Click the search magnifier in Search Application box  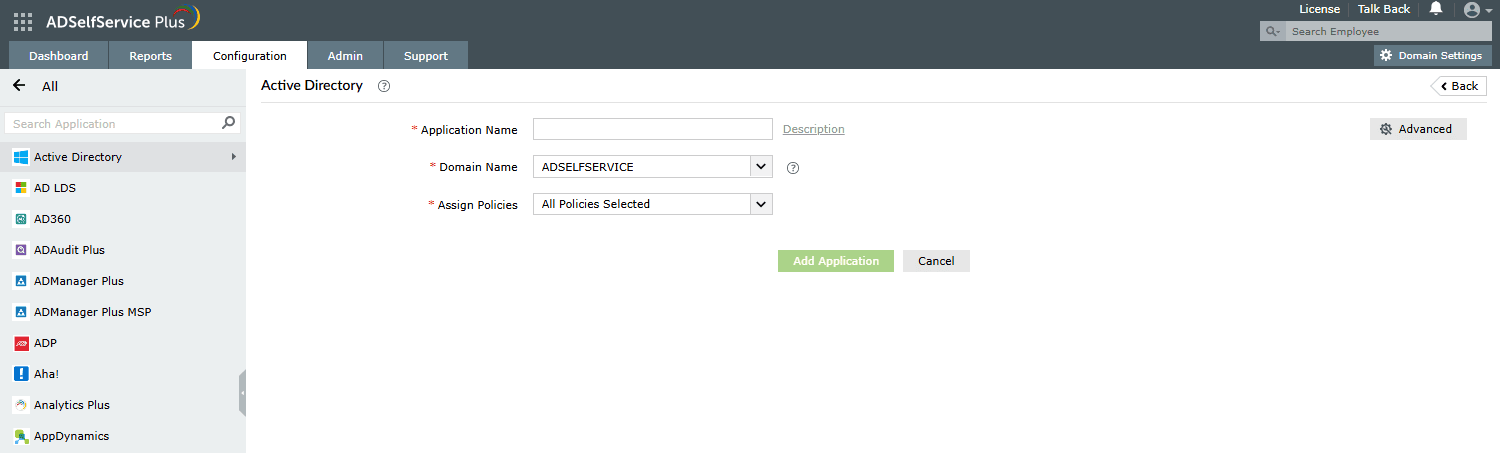click(229, 123)
